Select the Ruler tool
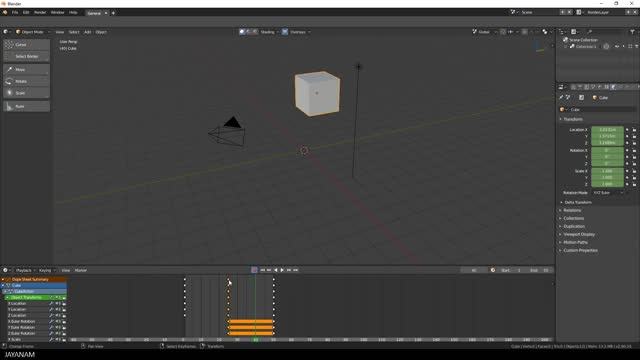 point(27,106)
